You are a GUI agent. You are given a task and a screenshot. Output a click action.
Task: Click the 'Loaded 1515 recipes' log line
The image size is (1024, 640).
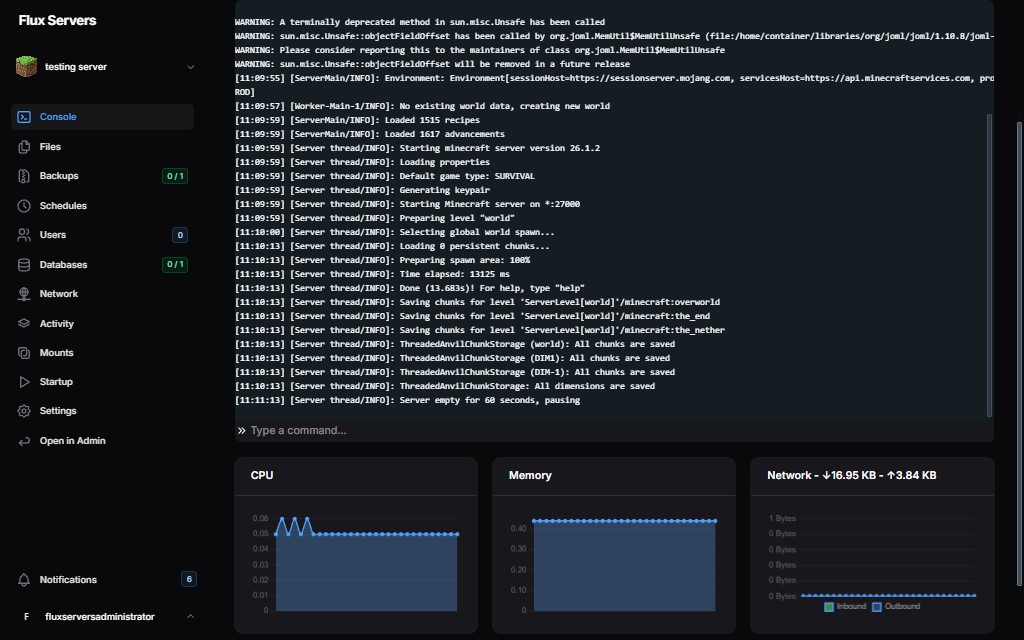(357, 120)
